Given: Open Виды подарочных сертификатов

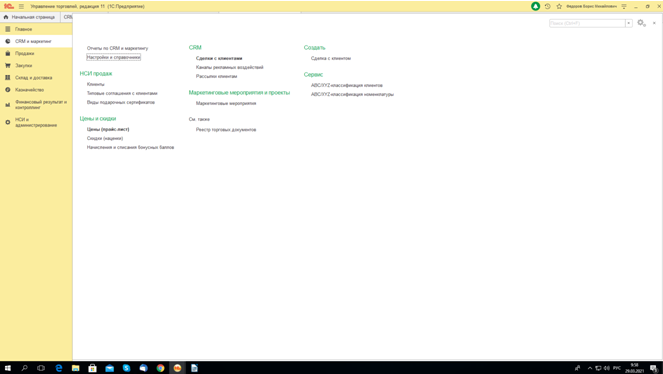Looking at the screenshot, I should [121, 102].
